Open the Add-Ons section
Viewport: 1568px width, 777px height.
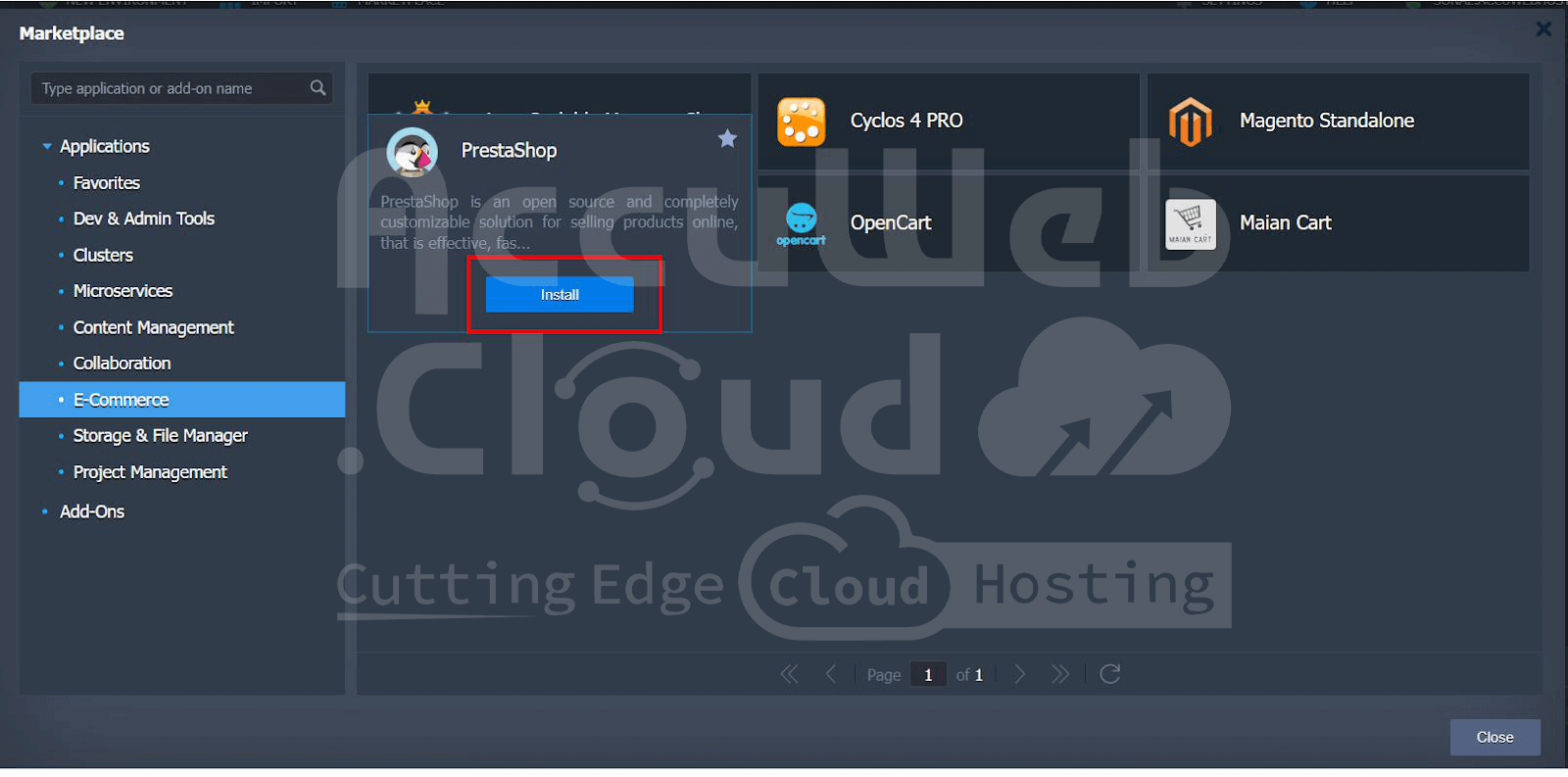click(92, 511)
